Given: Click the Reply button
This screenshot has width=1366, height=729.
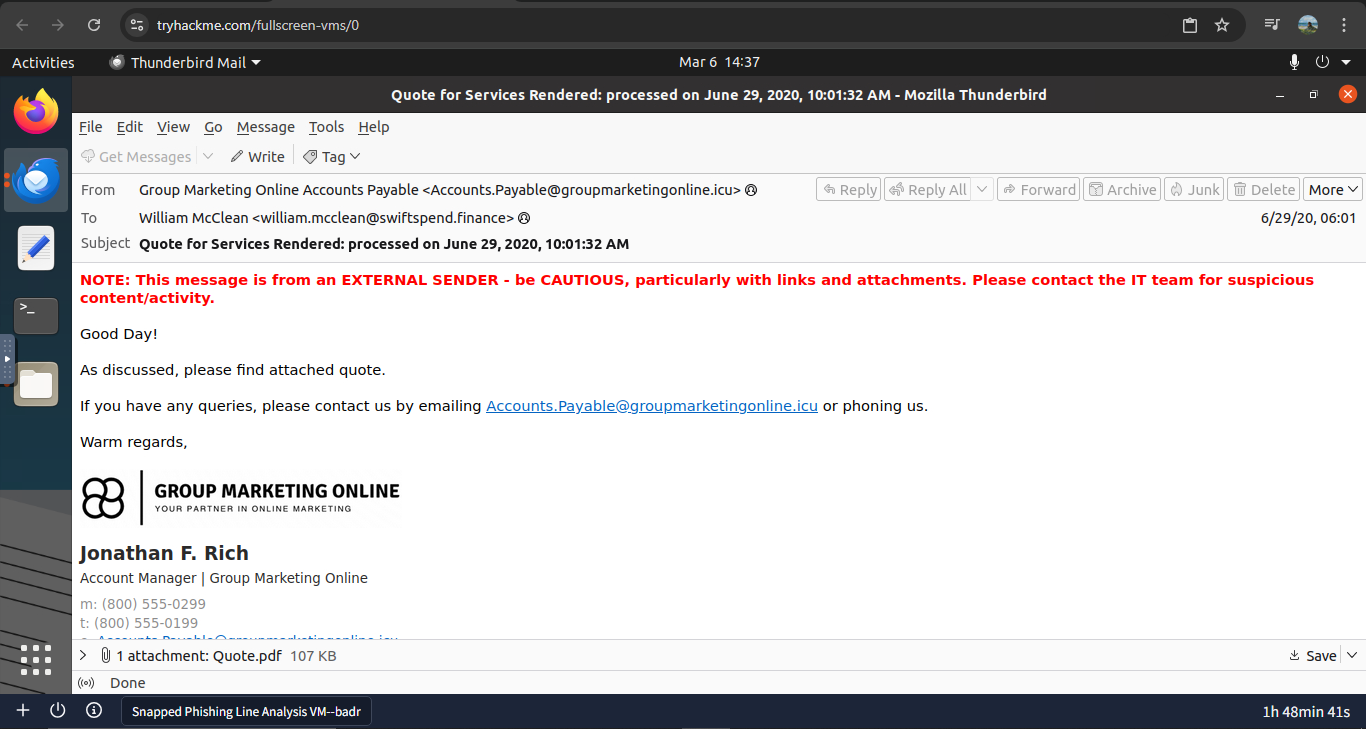Looking at the screenshot, I should coord(848,190).
